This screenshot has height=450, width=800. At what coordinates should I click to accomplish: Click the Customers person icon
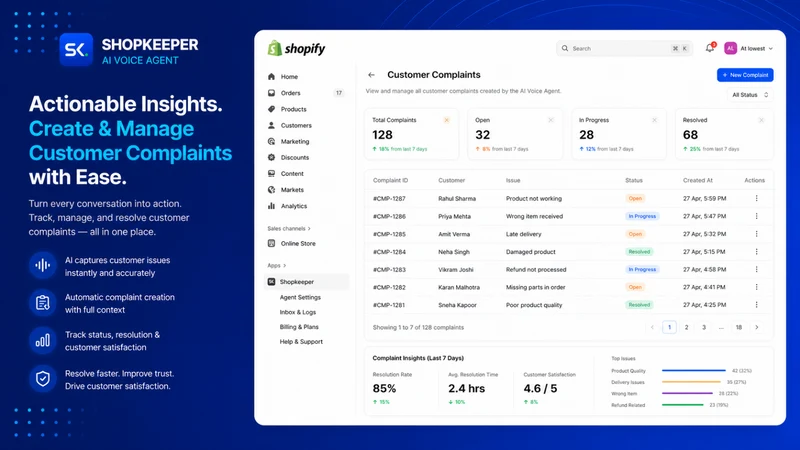271,125
